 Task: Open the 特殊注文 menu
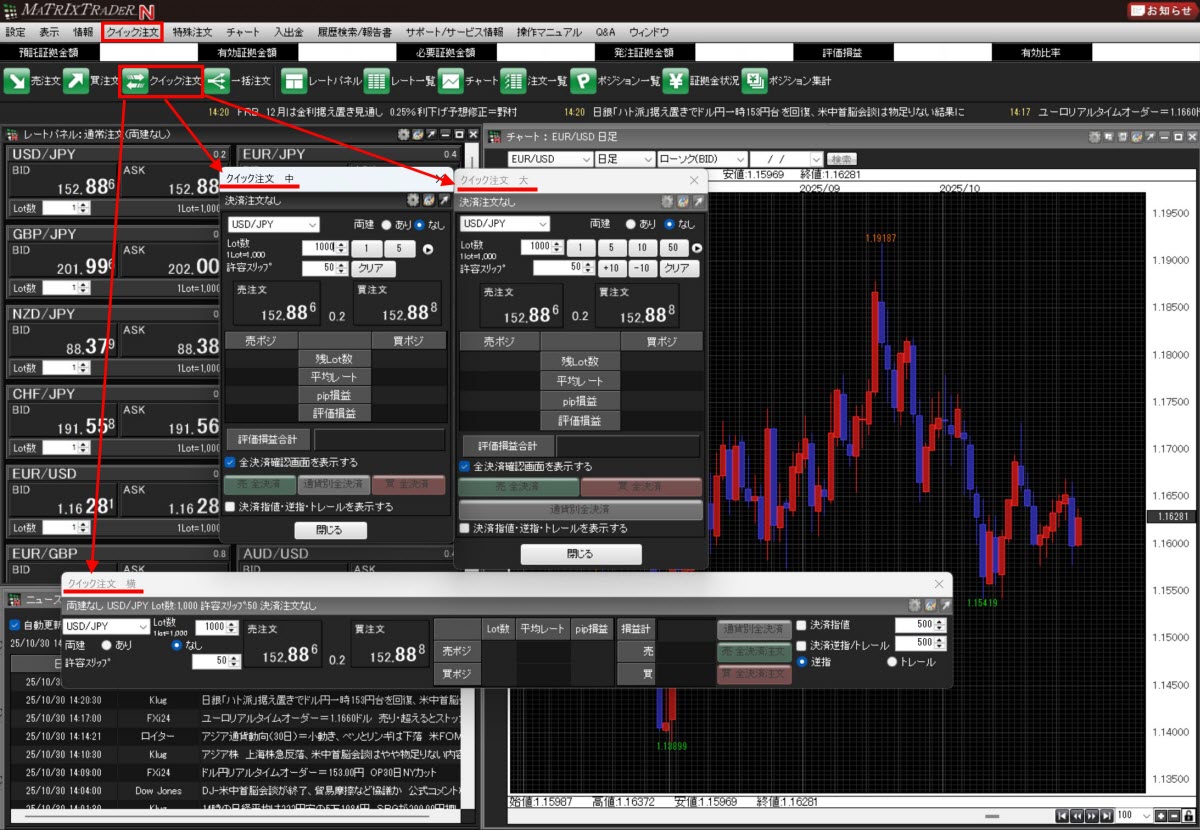click(191, 32)
